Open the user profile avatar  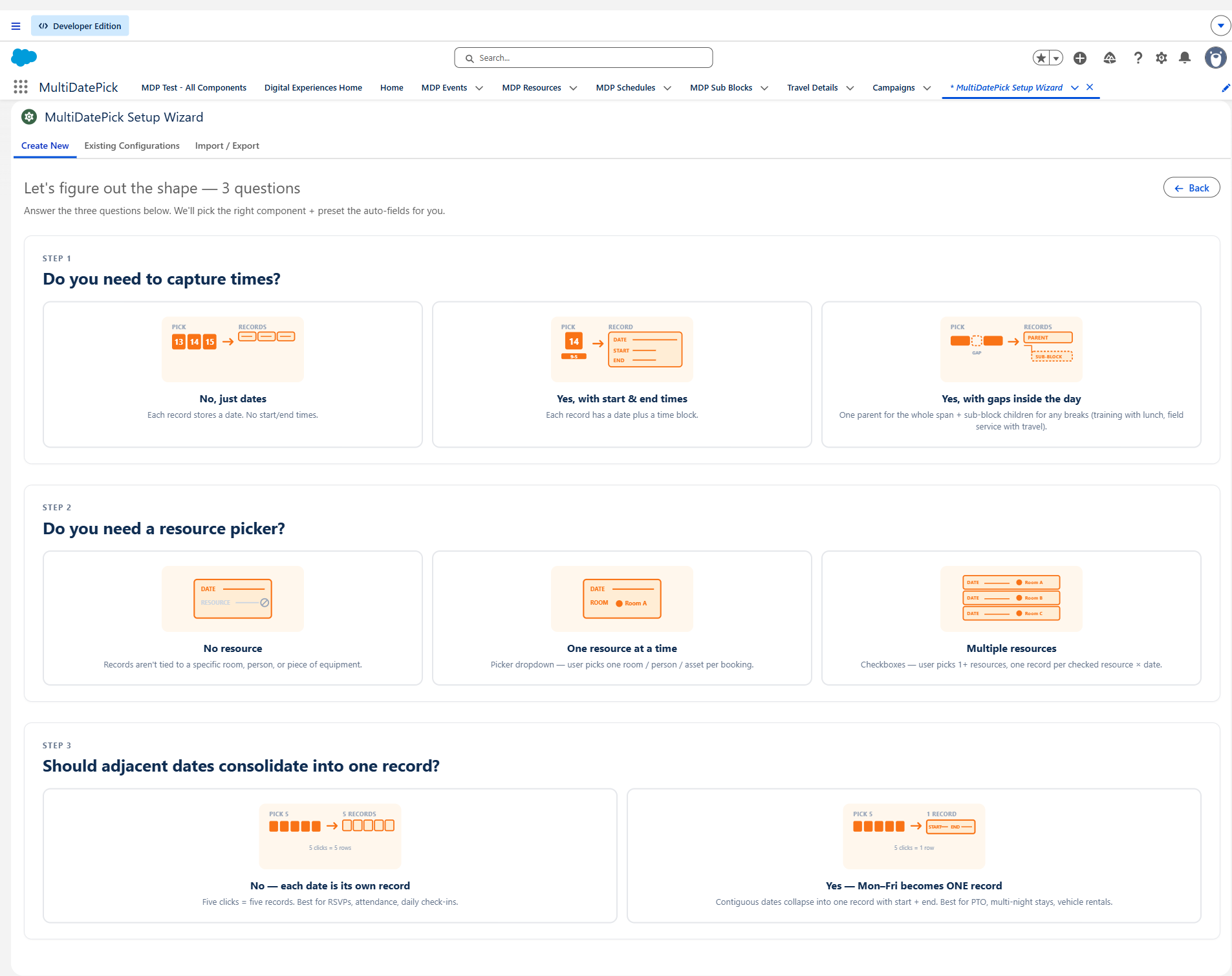[1216, 58]
